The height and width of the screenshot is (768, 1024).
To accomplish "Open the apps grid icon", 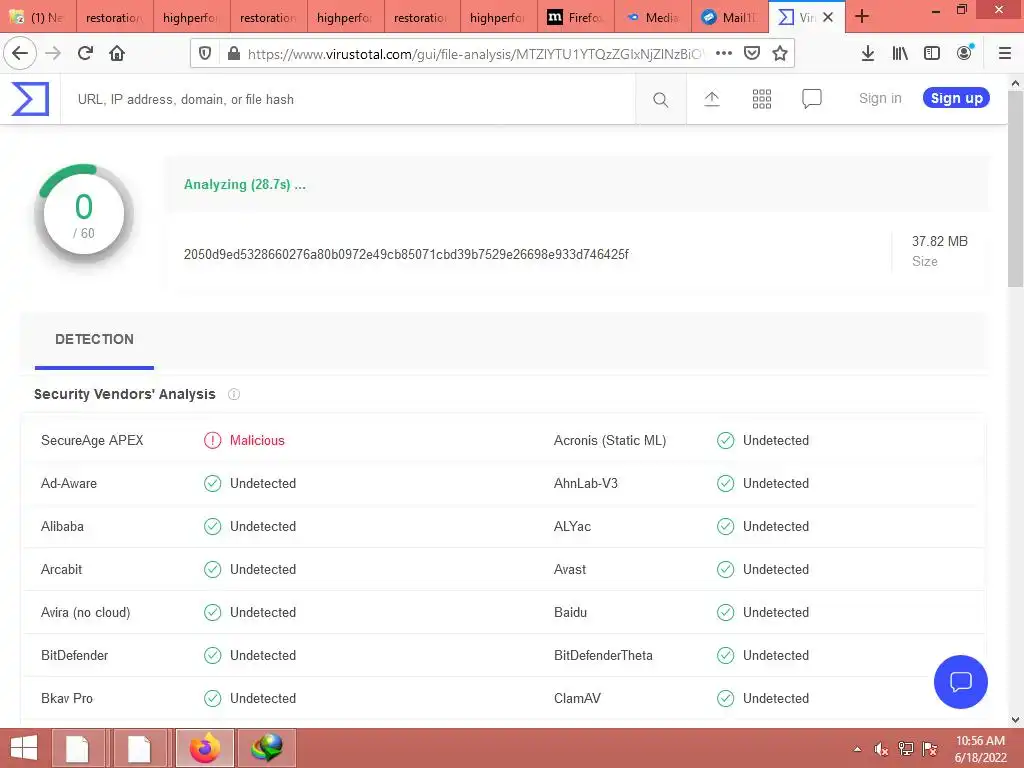I will [x=761, y=99].
